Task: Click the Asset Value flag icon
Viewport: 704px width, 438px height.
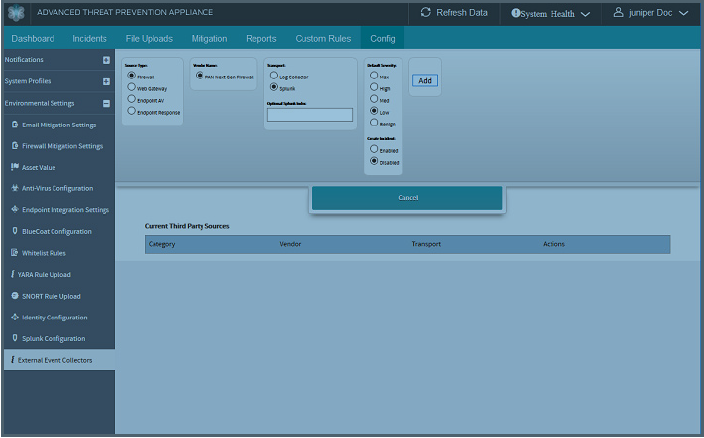Action: (14, 167)
